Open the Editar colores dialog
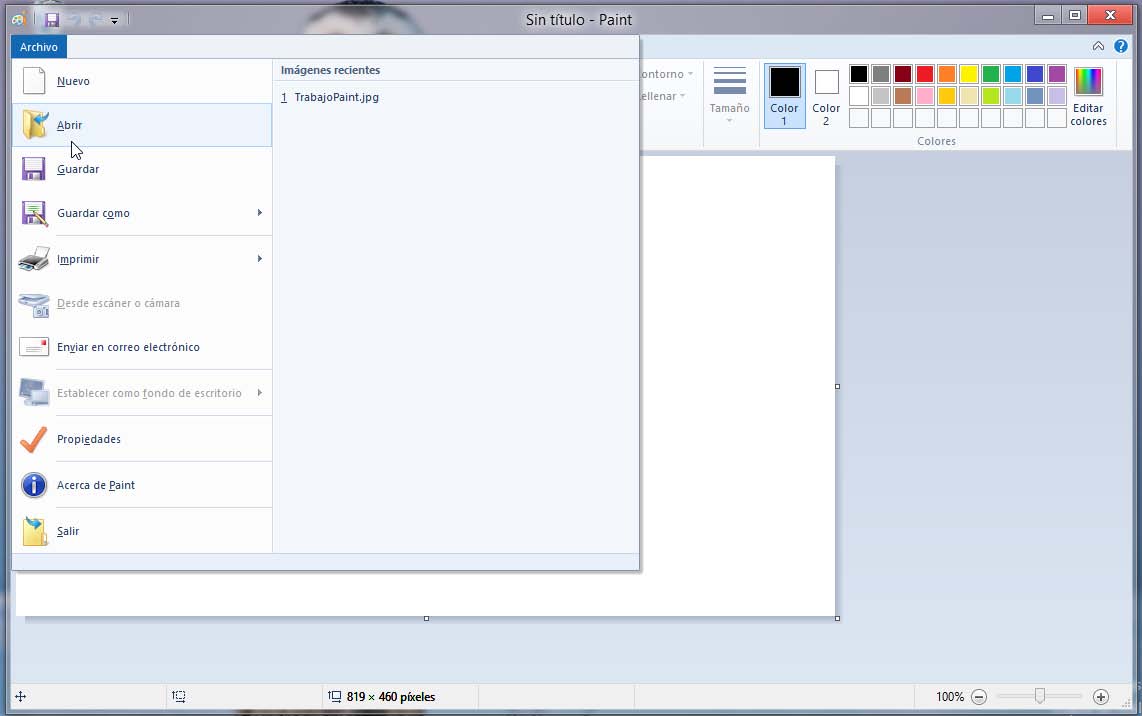1142x716 pixels. tap(1088, 96)
